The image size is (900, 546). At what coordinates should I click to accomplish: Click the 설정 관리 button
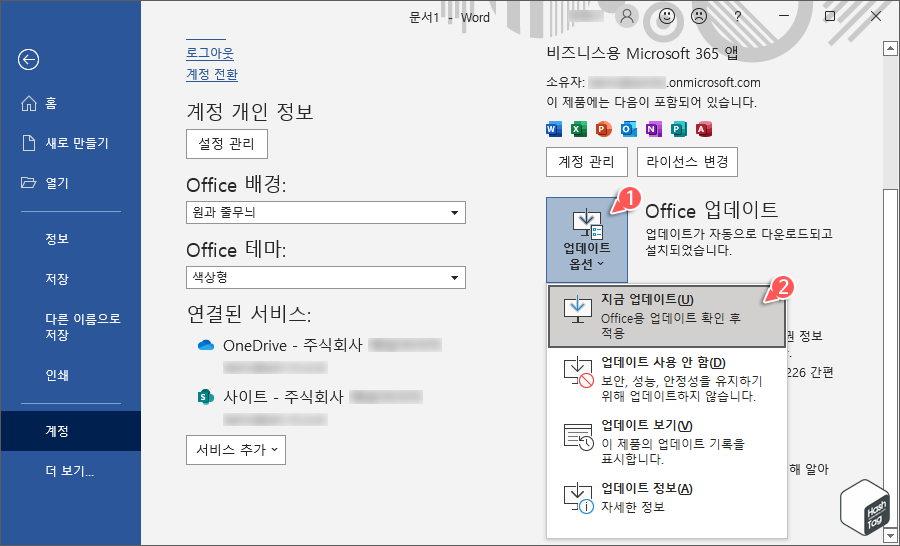coord(227,144)
